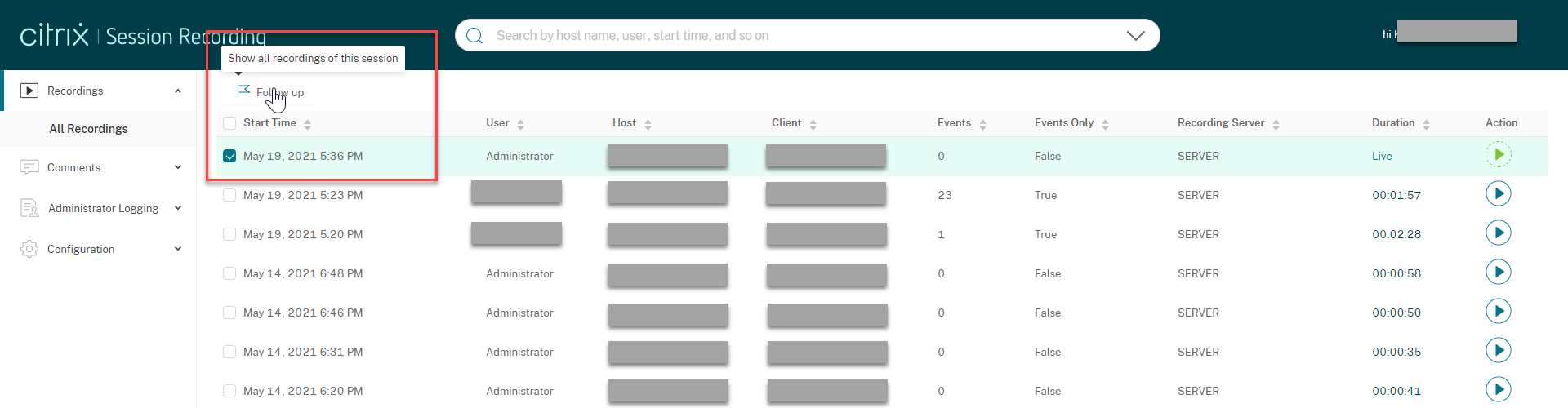1568x408 pixels.
Task: Play the recording with duration 00:01:57
Action: tap(1498, 194)
